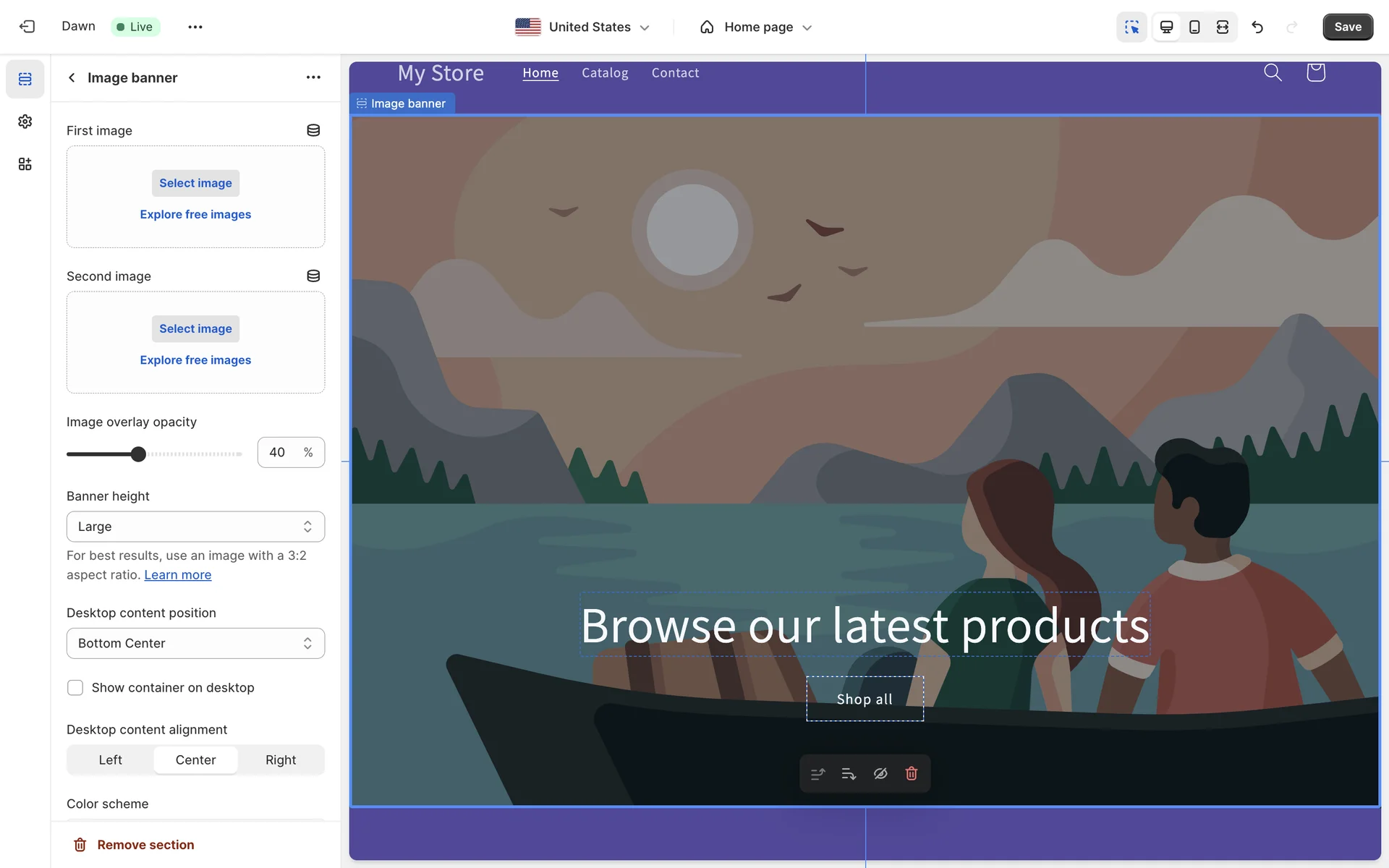Open Theme settings gear icon
The image size is (1389, 868).
tap(25, 122)
